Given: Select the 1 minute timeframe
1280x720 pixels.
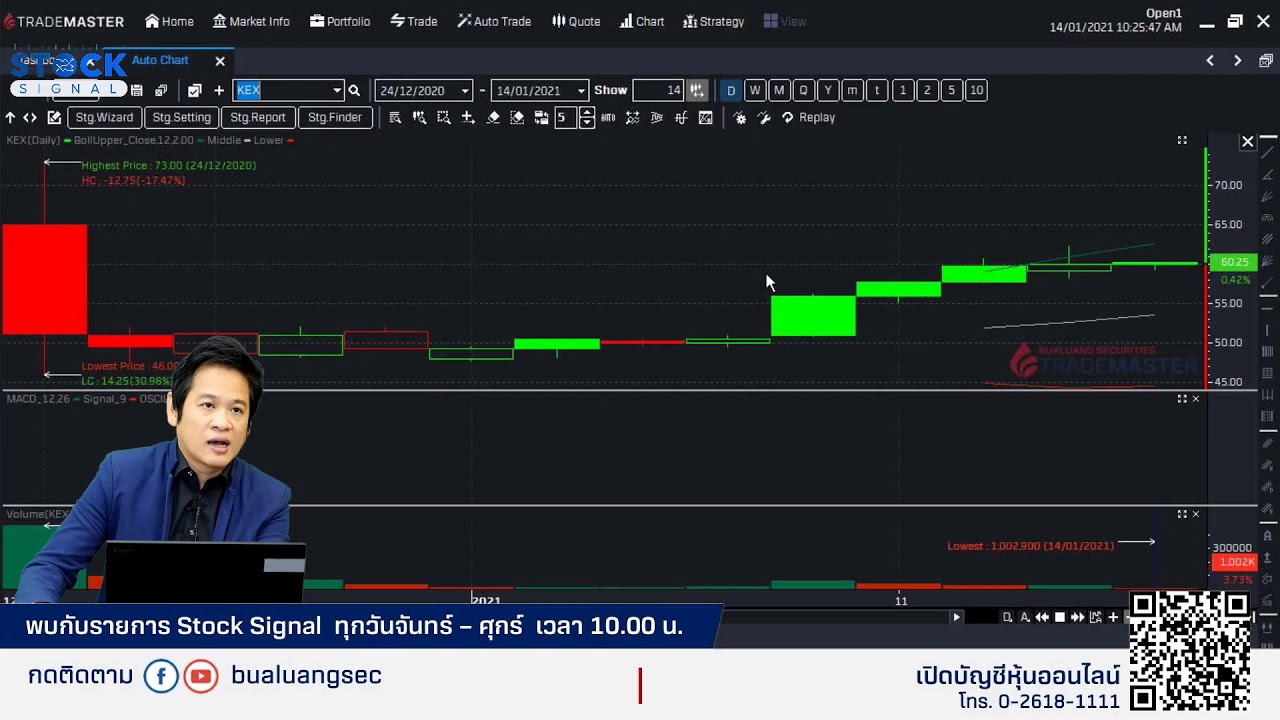Looking at the screenshot, I should (x=902, y=90).
